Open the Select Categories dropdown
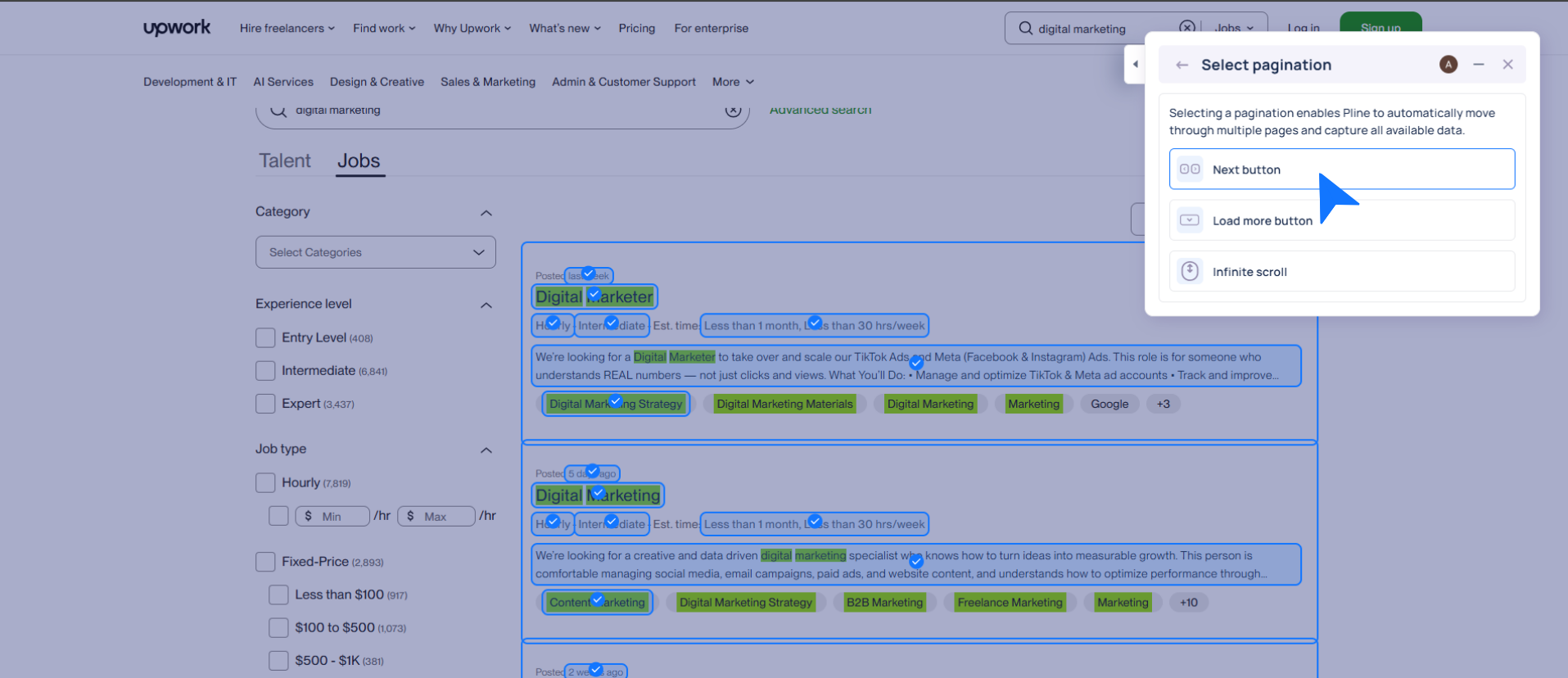 376,252
